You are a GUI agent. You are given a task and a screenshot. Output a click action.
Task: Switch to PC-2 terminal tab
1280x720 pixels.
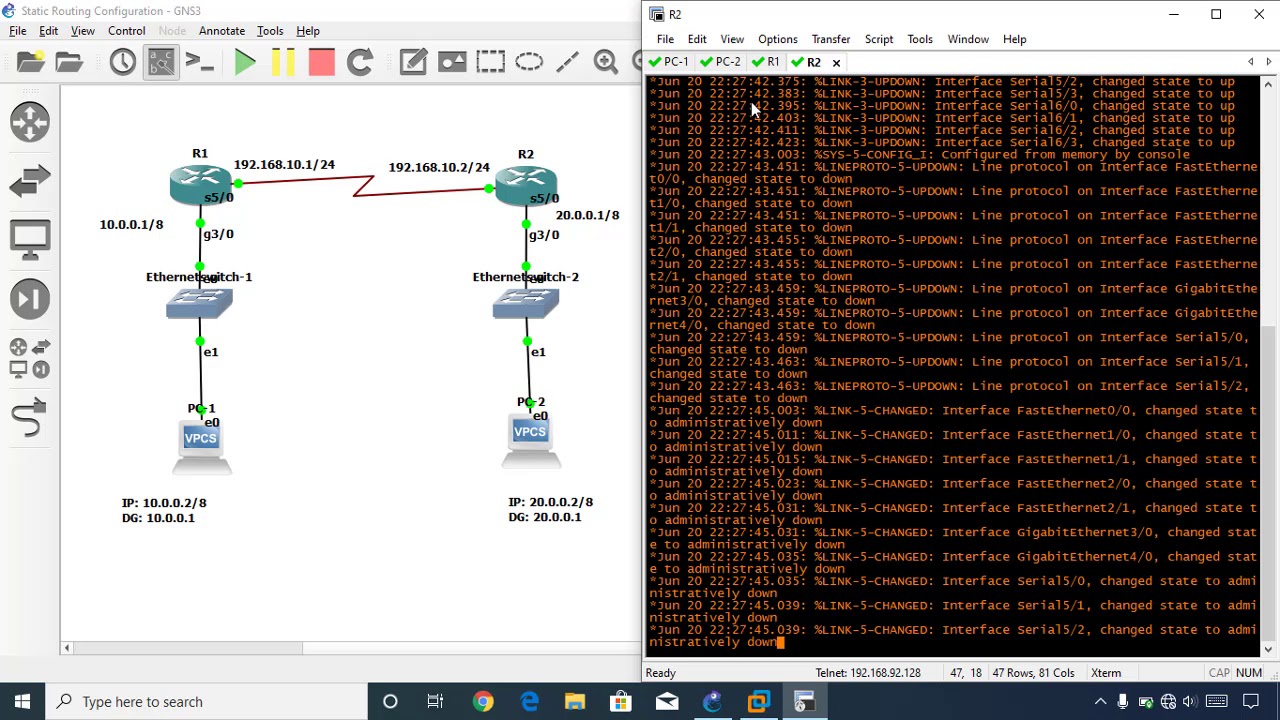[721, 62]
